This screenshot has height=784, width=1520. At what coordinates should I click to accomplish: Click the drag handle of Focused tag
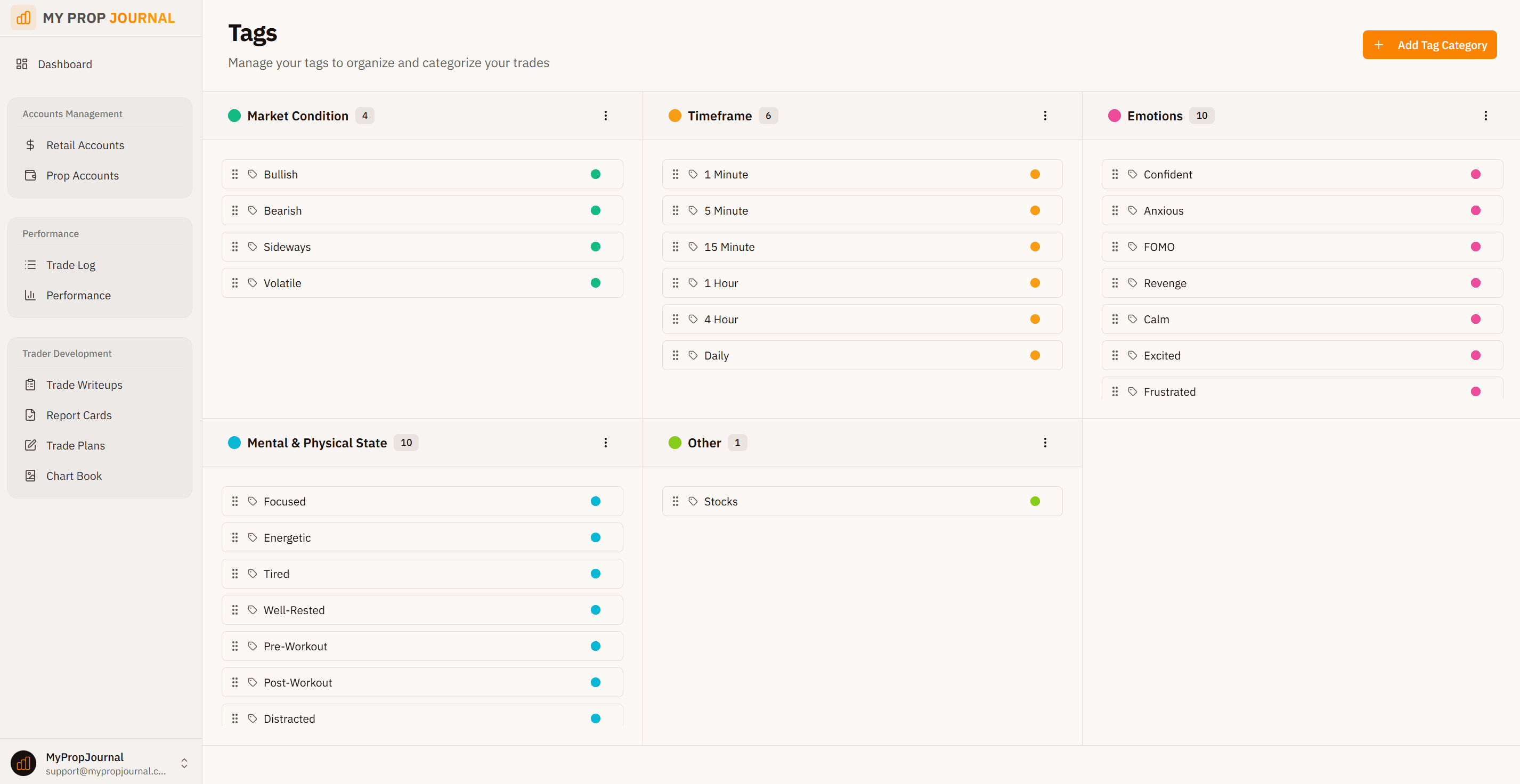(x=235, y=501)
